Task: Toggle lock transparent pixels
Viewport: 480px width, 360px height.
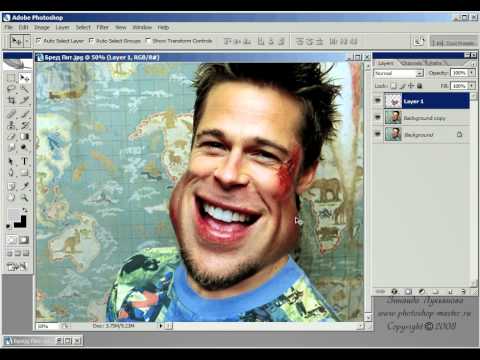Action: [x=394, y=86]
